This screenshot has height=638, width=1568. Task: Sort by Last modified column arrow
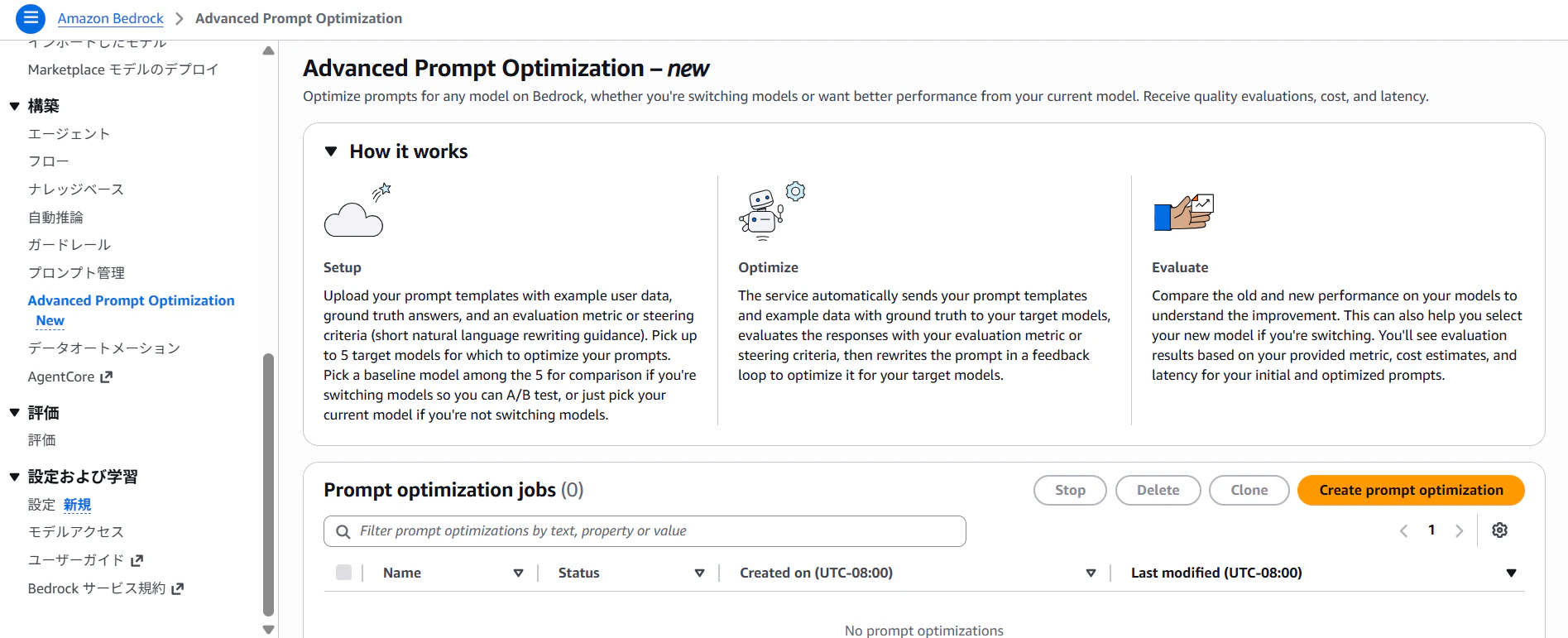1511,573
